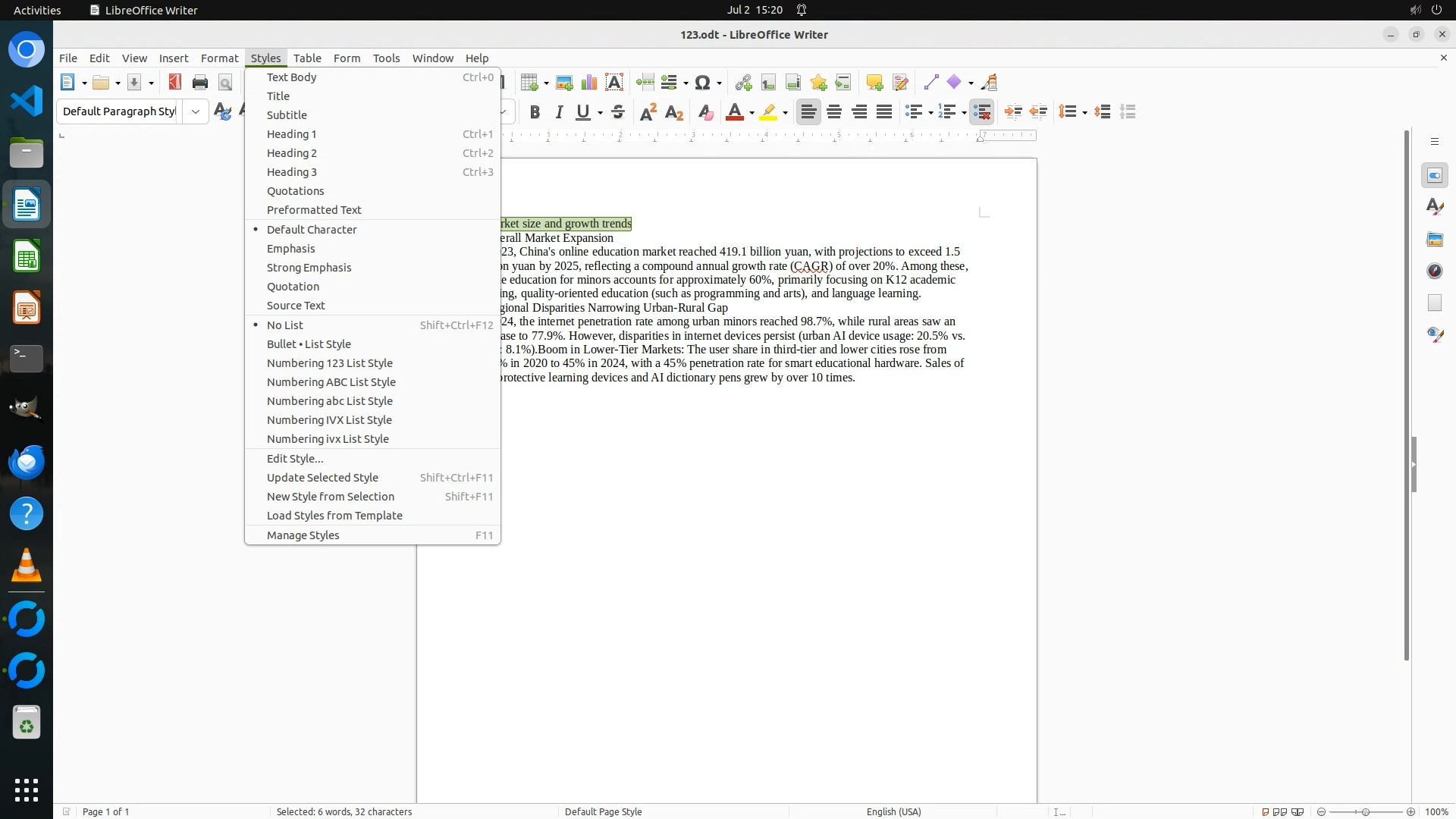Toggle Italic formatting

click(x=560, y=112)
